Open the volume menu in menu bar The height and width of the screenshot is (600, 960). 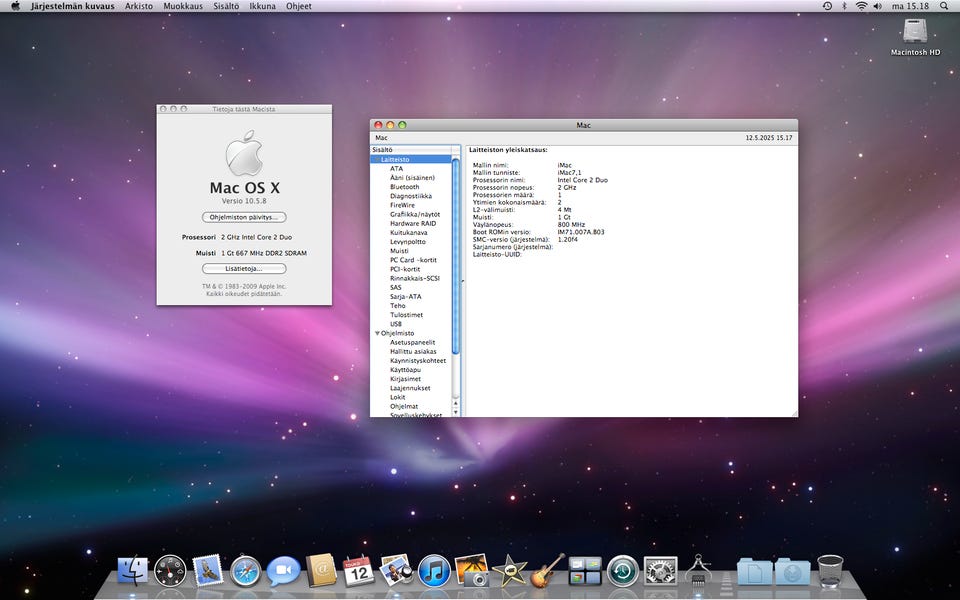tap(878, 6)
